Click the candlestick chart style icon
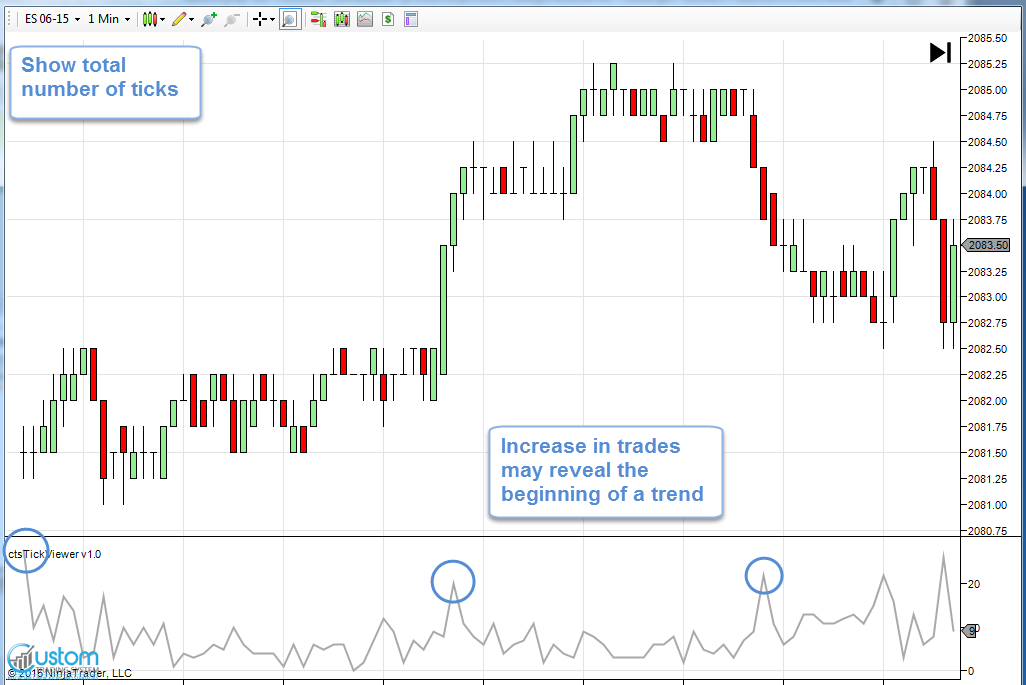Viewport: 1026px width, 685px height. coord(149,19)
